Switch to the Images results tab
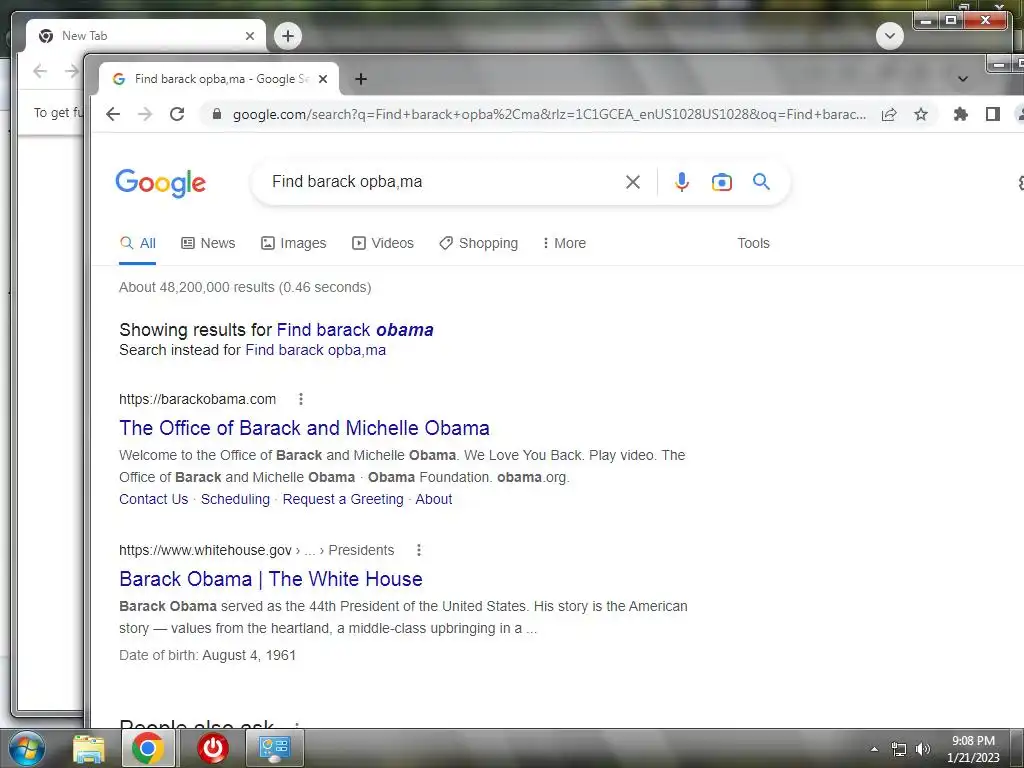The height and width of the screenshot is (768, 1024). point(294,244)
